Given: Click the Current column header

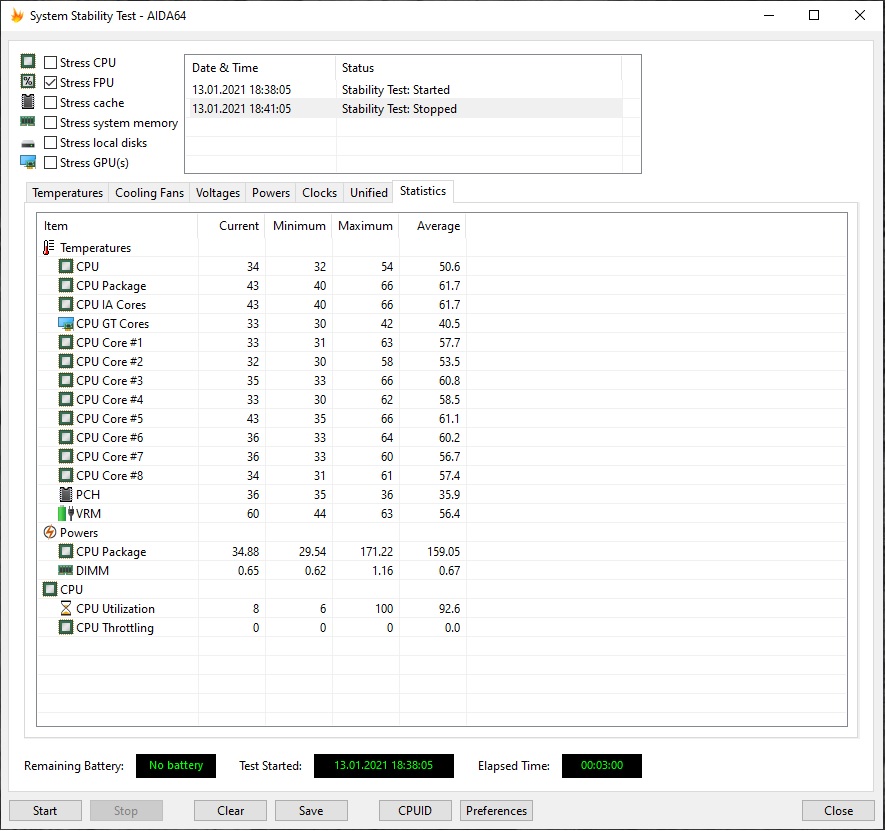Looking at the screenshot, I should [231, 226].
